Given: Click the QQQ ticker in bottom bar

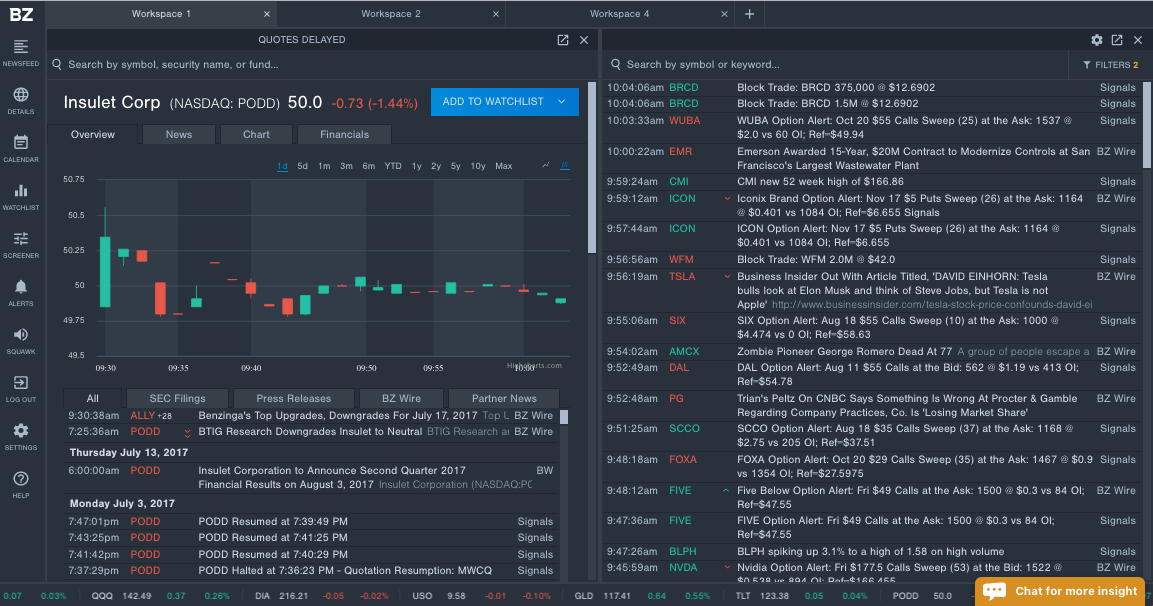Looking at the screenshot, I should coord(102,596).
